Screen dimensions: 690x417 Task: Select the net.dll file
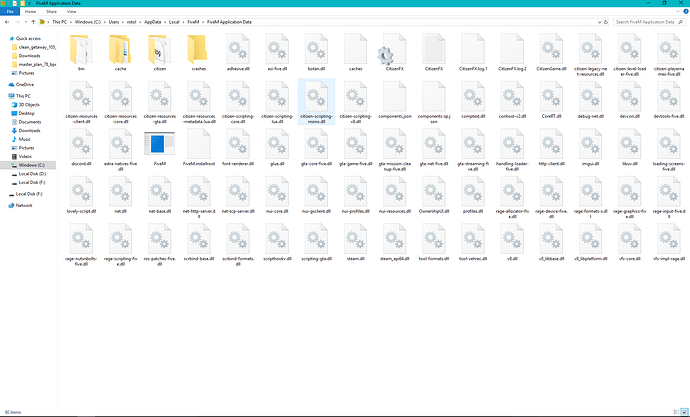pyautogui.click(x=120, y=195)
